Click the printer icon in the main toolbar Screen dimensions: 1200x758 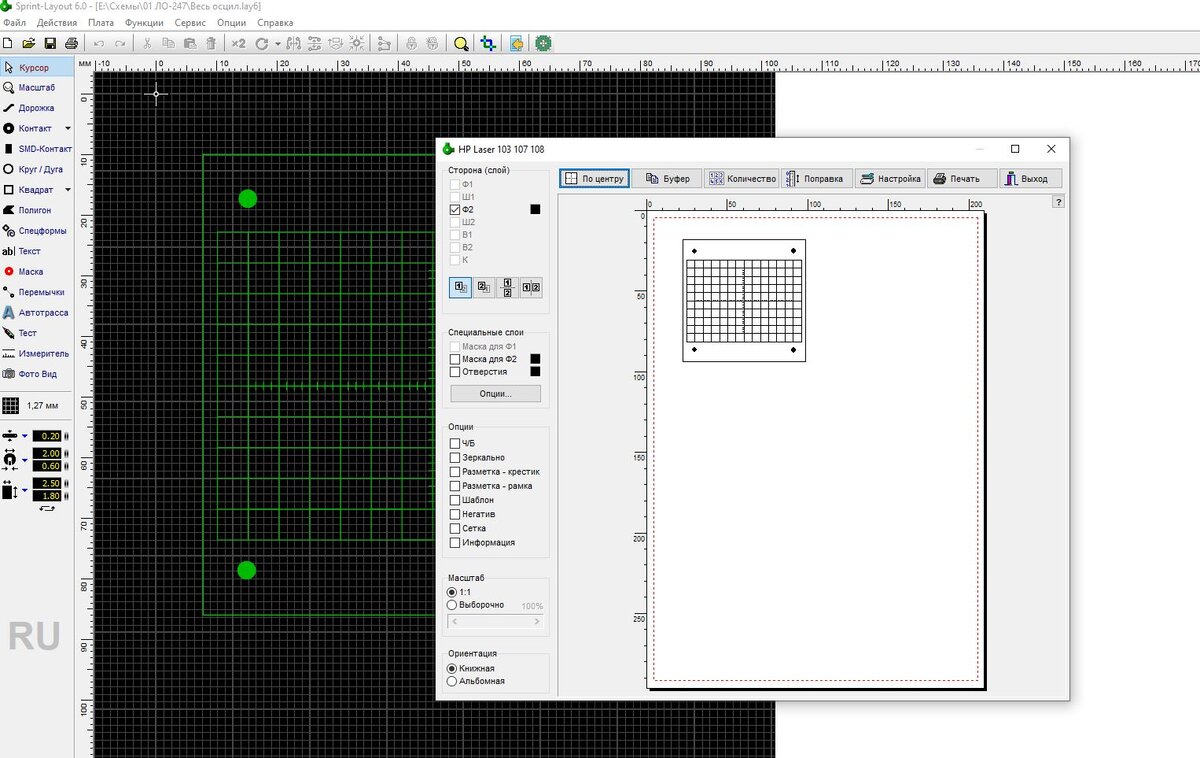tap(71, 43)
